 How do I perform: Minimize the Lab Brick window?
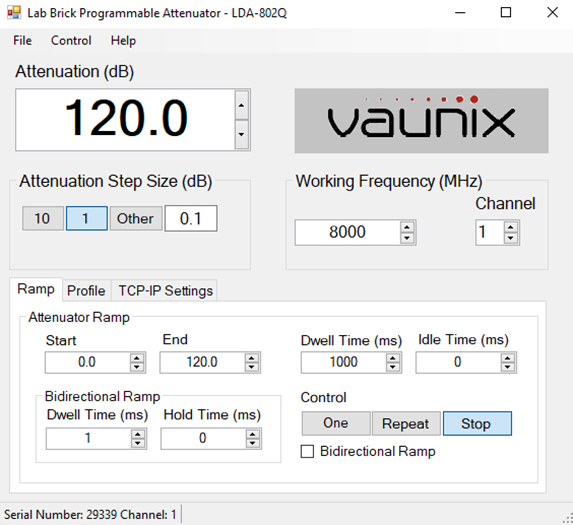pos(460,13)
